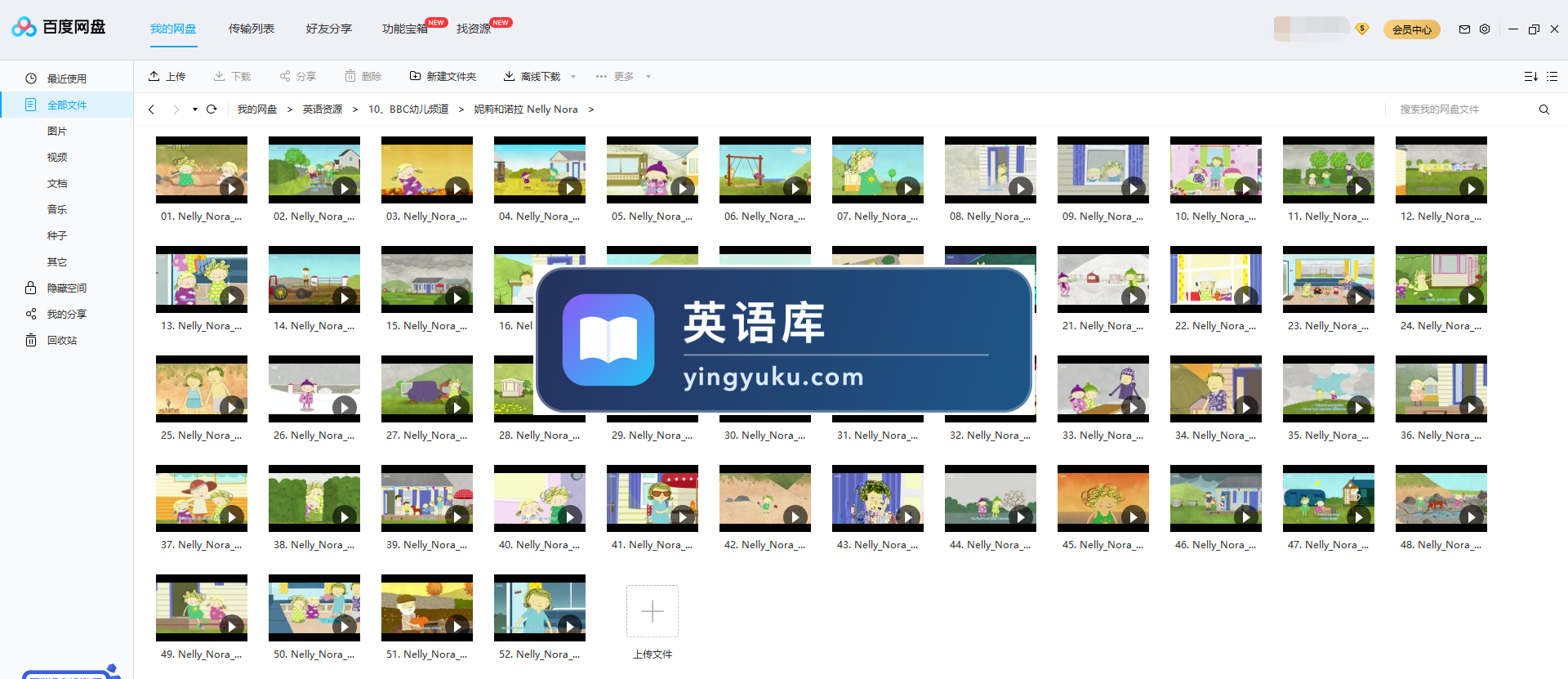Switch to 传输列表 tab
1568x679 pixels.
coord(252,29)
